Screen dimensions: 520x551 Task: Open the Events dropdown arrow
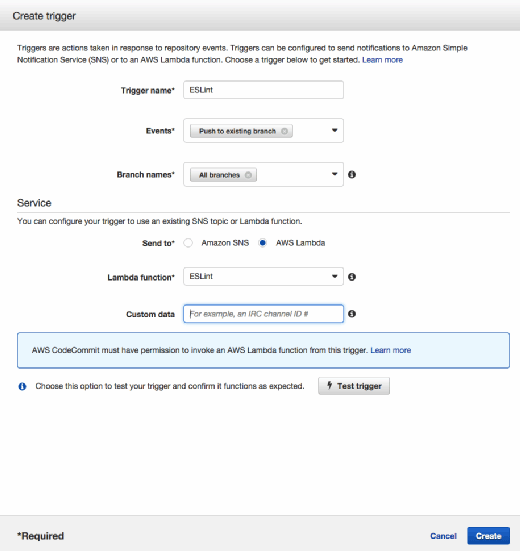(x=334, y=130)
